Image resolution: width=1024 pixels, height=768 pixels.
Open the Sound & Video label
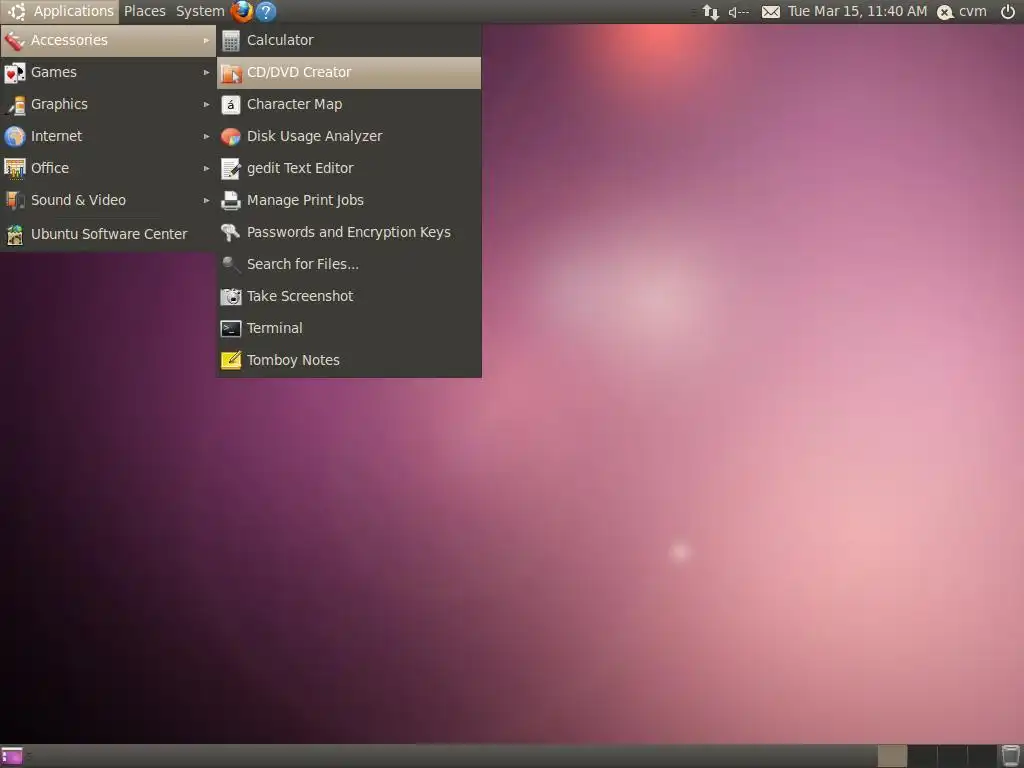[x=78, y=200]
